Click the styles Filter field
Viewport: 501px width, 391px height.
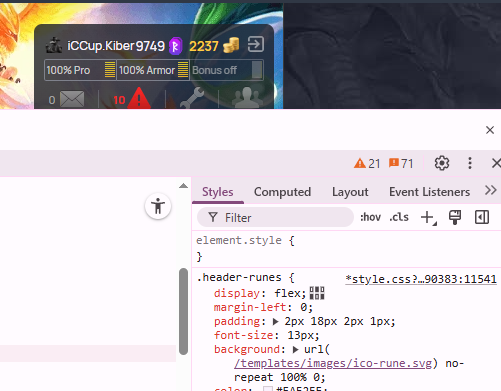point(275,217)
